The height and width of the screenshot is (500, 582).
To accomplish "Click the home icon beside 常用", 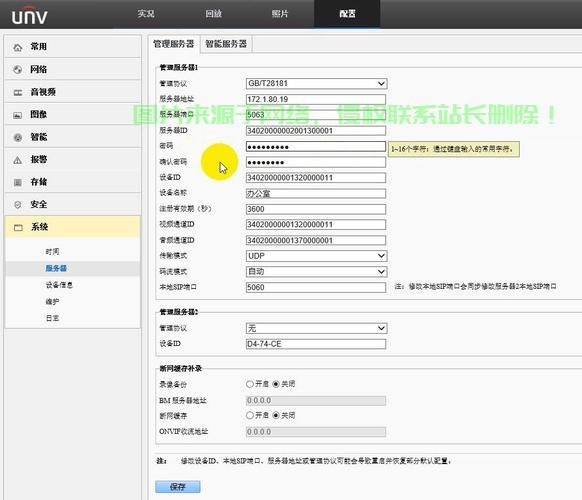I will (x=17, y=48).
